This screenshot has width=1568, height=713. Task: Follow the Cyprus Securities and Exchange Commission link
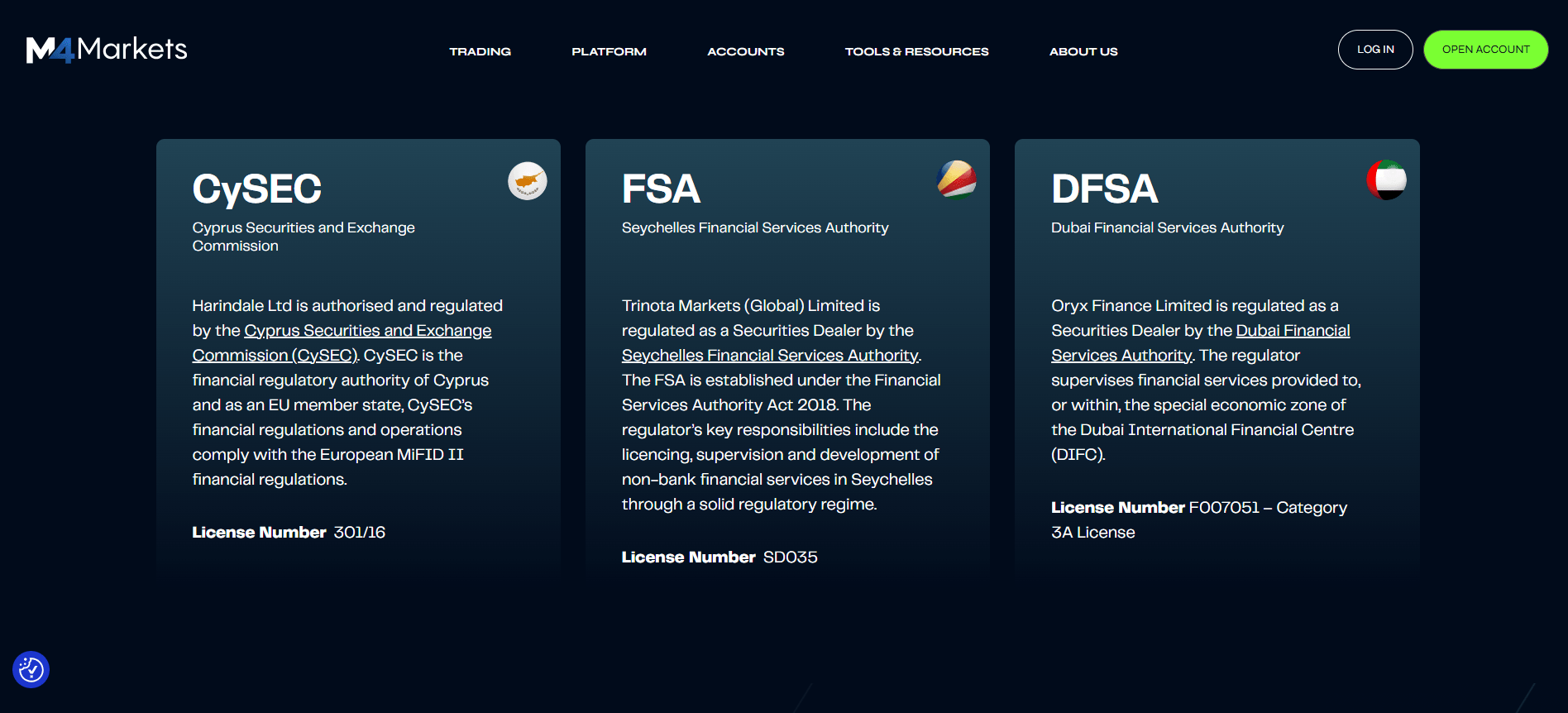342,342
